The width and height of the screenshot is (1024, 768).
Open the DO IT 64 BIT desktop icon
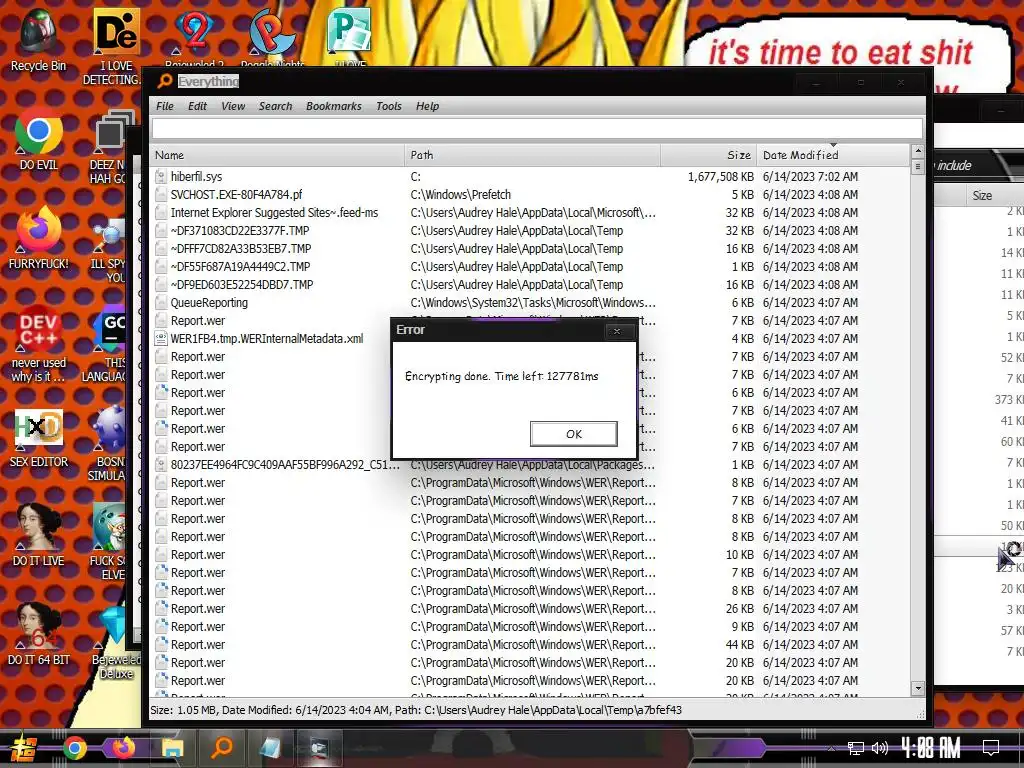pyautogui.click(x=38, y=633)
